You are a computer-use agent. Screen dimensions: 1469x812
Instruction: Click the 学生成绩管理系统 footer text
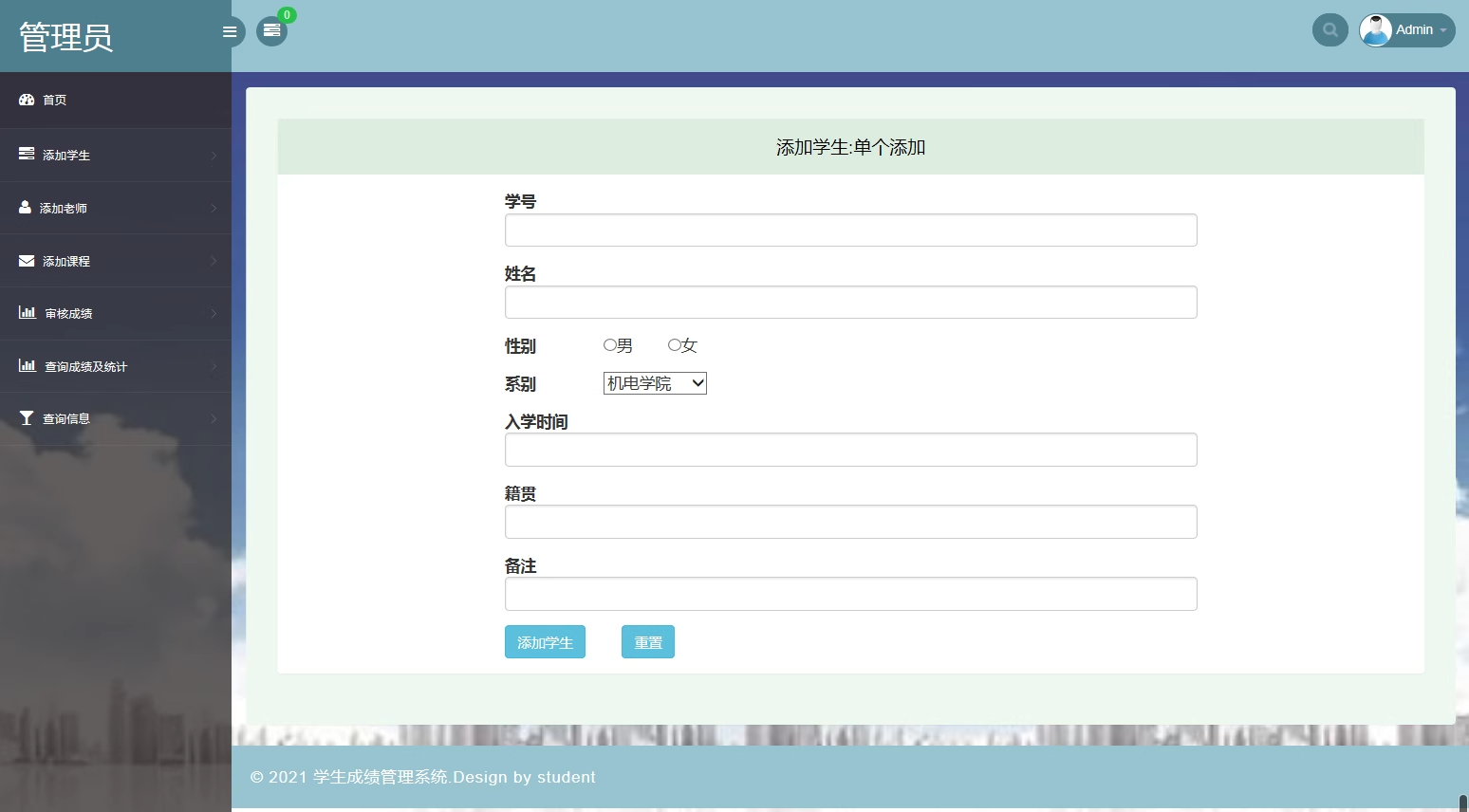381,777
